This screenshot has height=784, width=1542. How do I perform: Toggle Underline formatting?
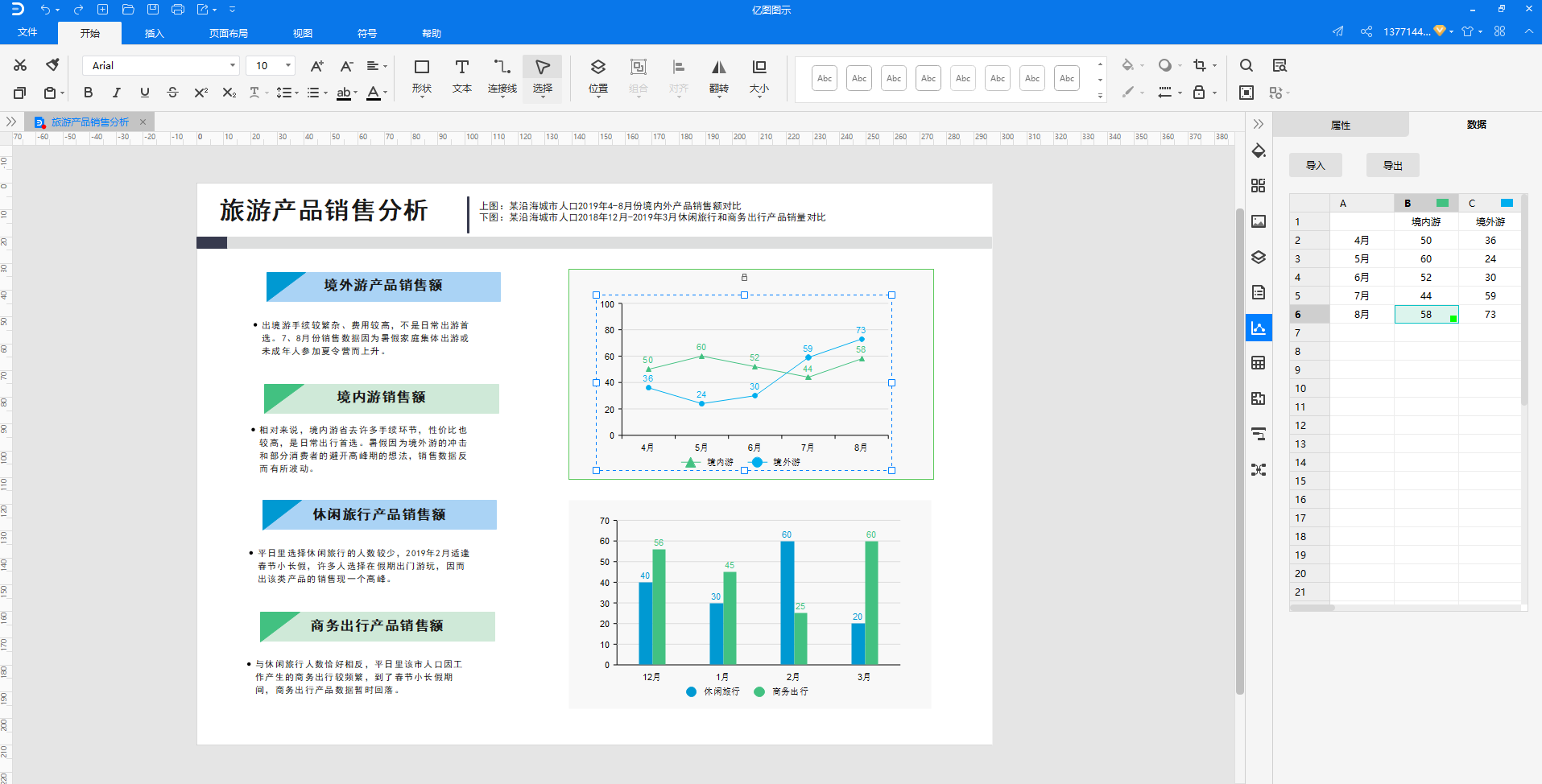[x=145, y=93]
